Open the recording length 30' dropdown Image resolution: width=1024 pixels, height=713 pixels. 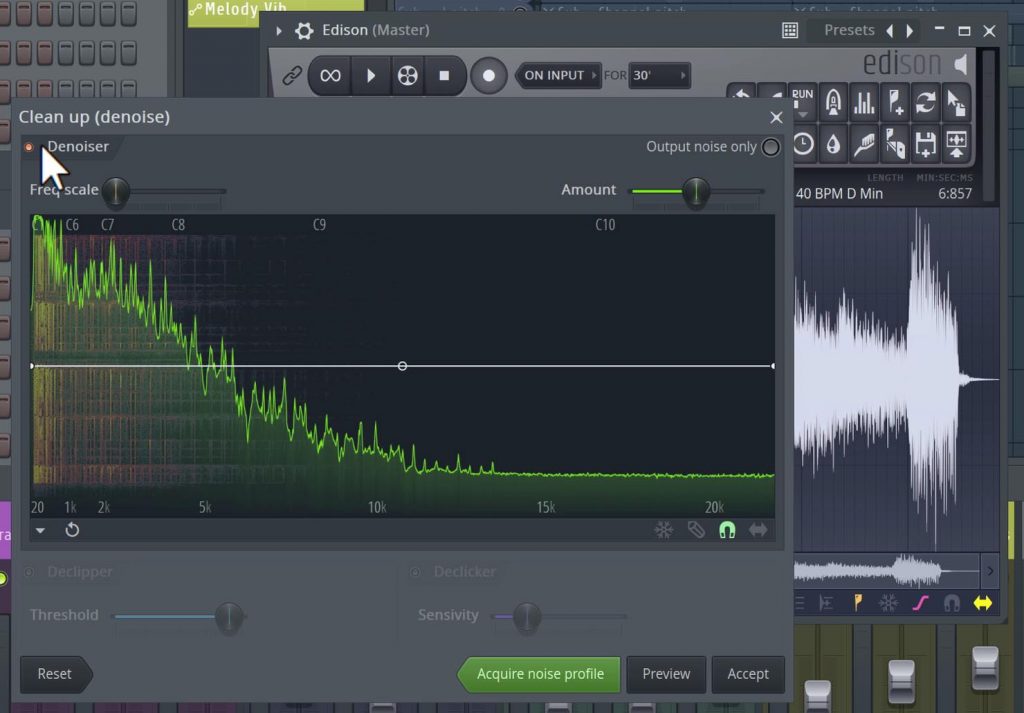[660, 74]
